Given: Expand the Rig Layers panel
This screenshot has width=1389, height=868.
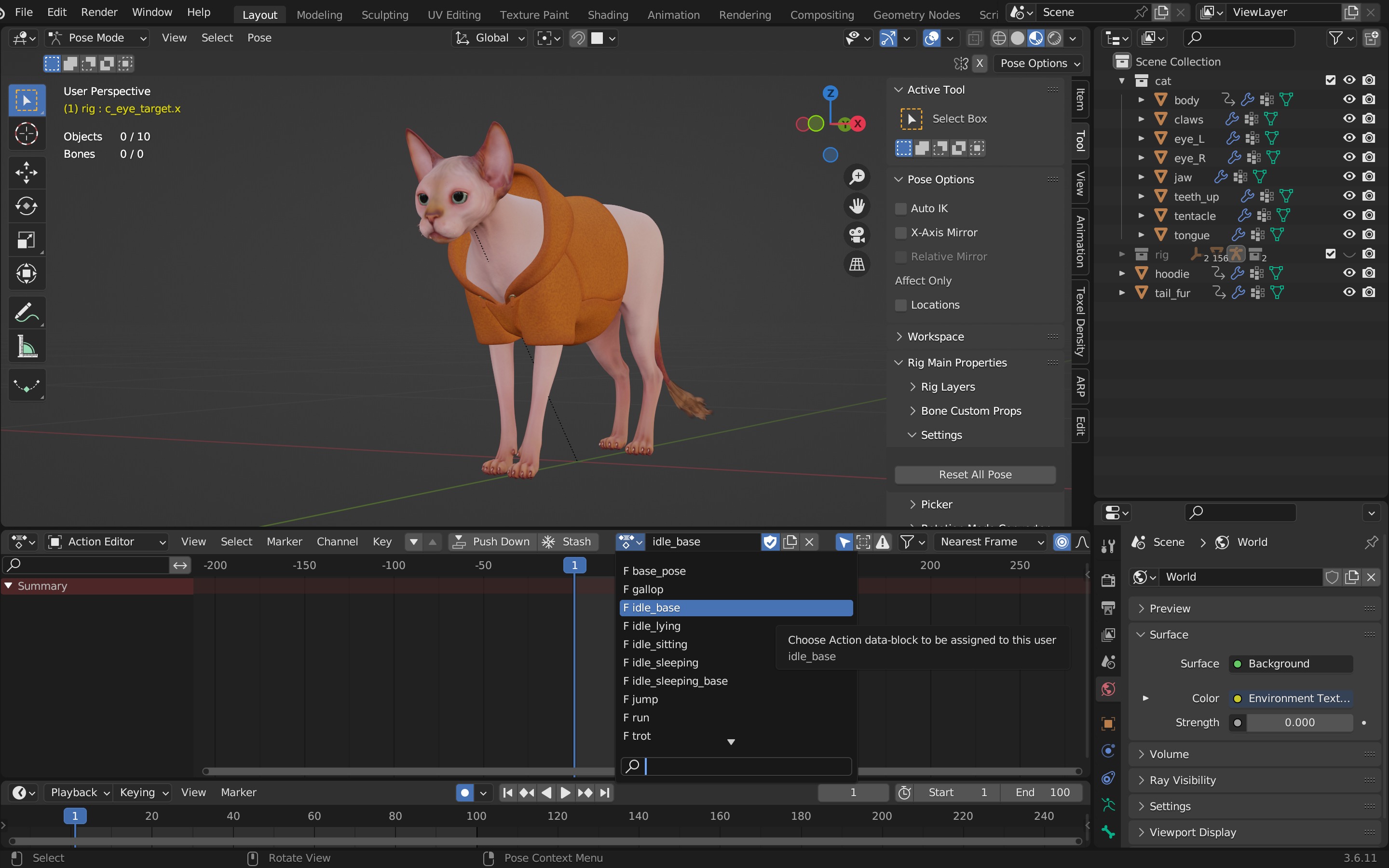Looking at the screenshot, I should point(947,387).
